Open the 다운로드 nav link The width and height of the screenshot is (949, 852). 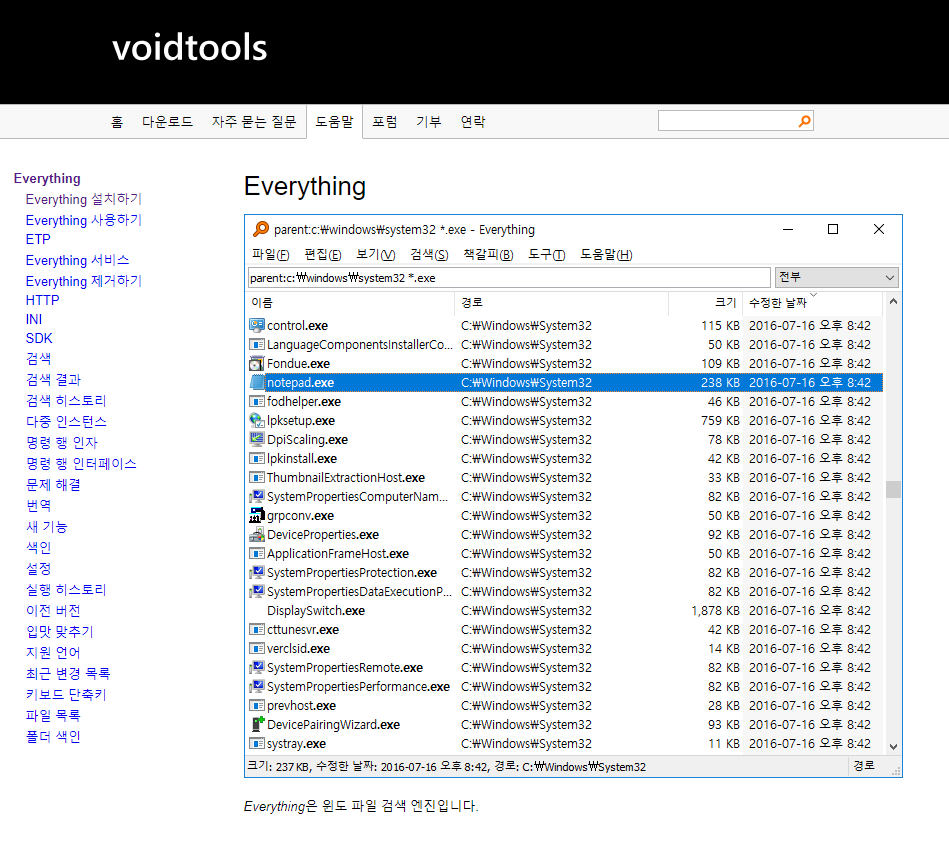pyautogui.click(x=167, y=122)
